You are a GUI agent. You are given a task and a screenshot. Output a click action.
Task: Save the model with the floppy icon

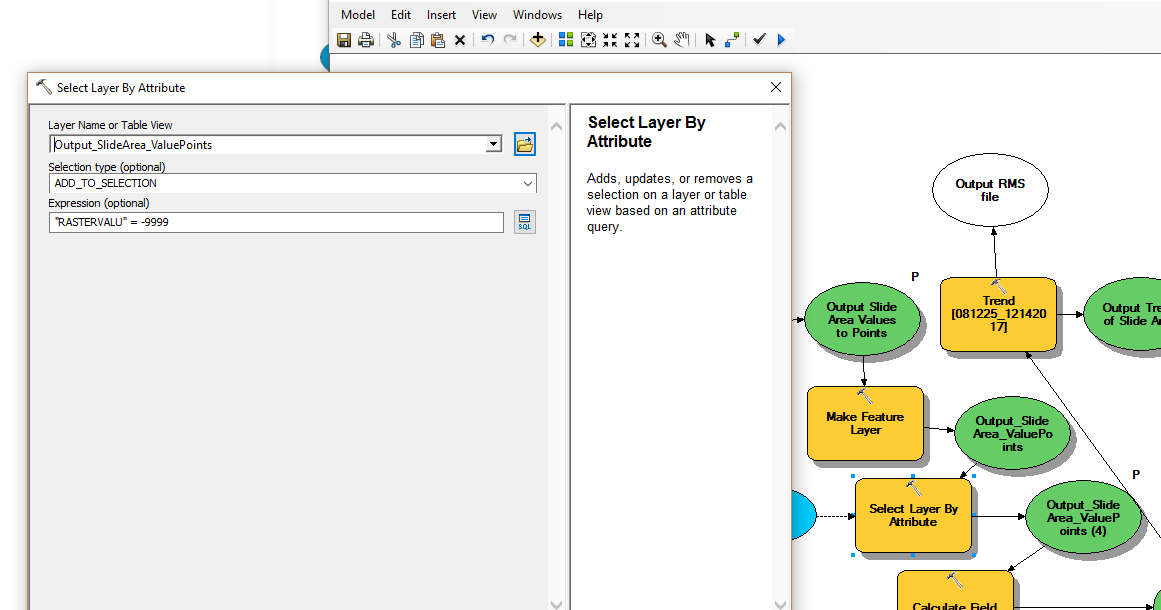point(344,40)
